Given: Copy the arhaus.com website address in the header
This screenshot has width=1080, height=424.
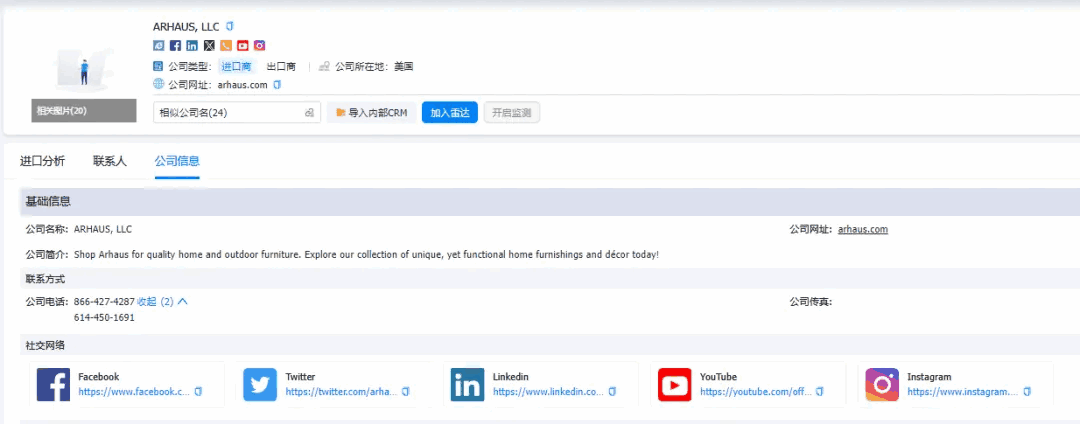Looking at the screenshot, I should [277, 84].
